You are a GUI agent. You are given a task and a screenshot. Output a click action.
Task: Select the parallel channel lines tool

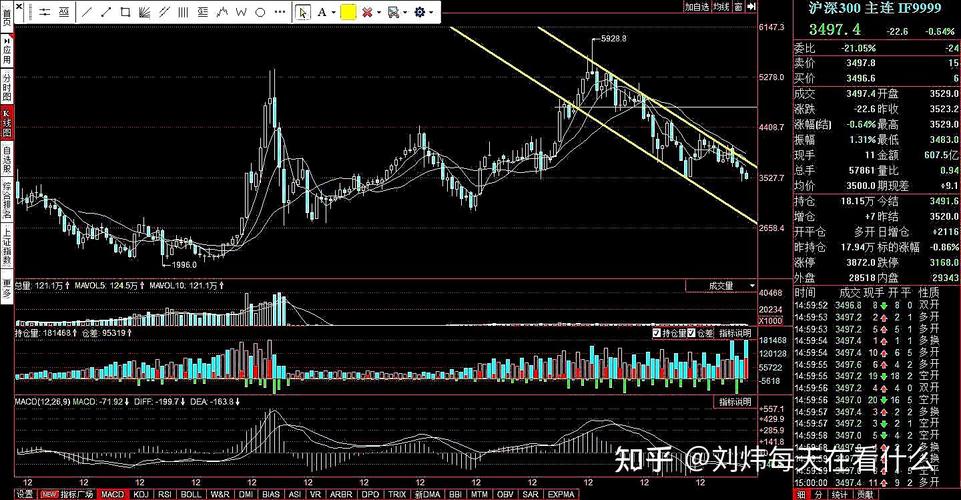pyautogui.click(x=164, y=12)
